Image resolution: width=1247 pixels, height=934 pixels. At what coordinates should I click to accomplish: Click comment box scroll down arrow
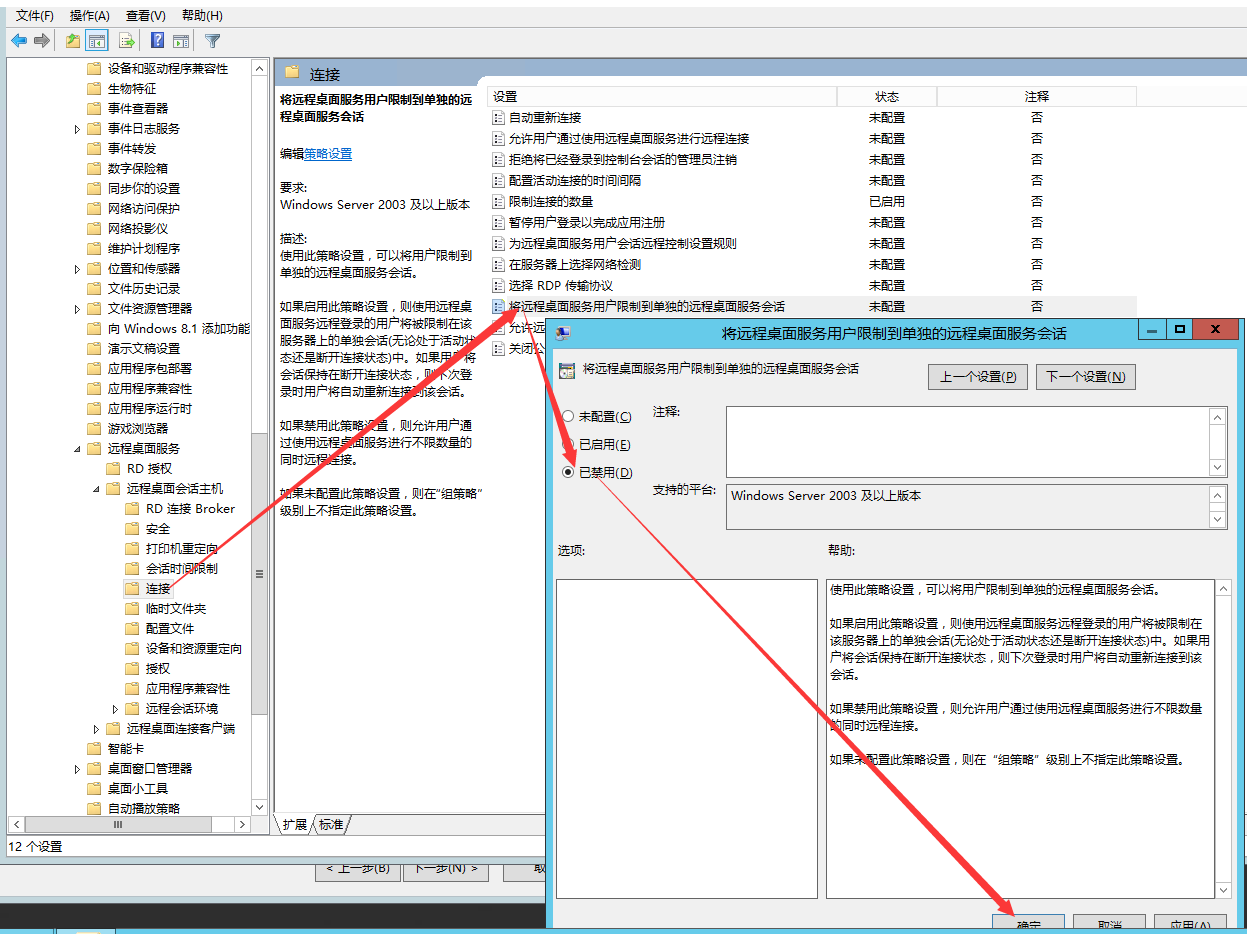pyautogui.click(x=1217, y=468)
